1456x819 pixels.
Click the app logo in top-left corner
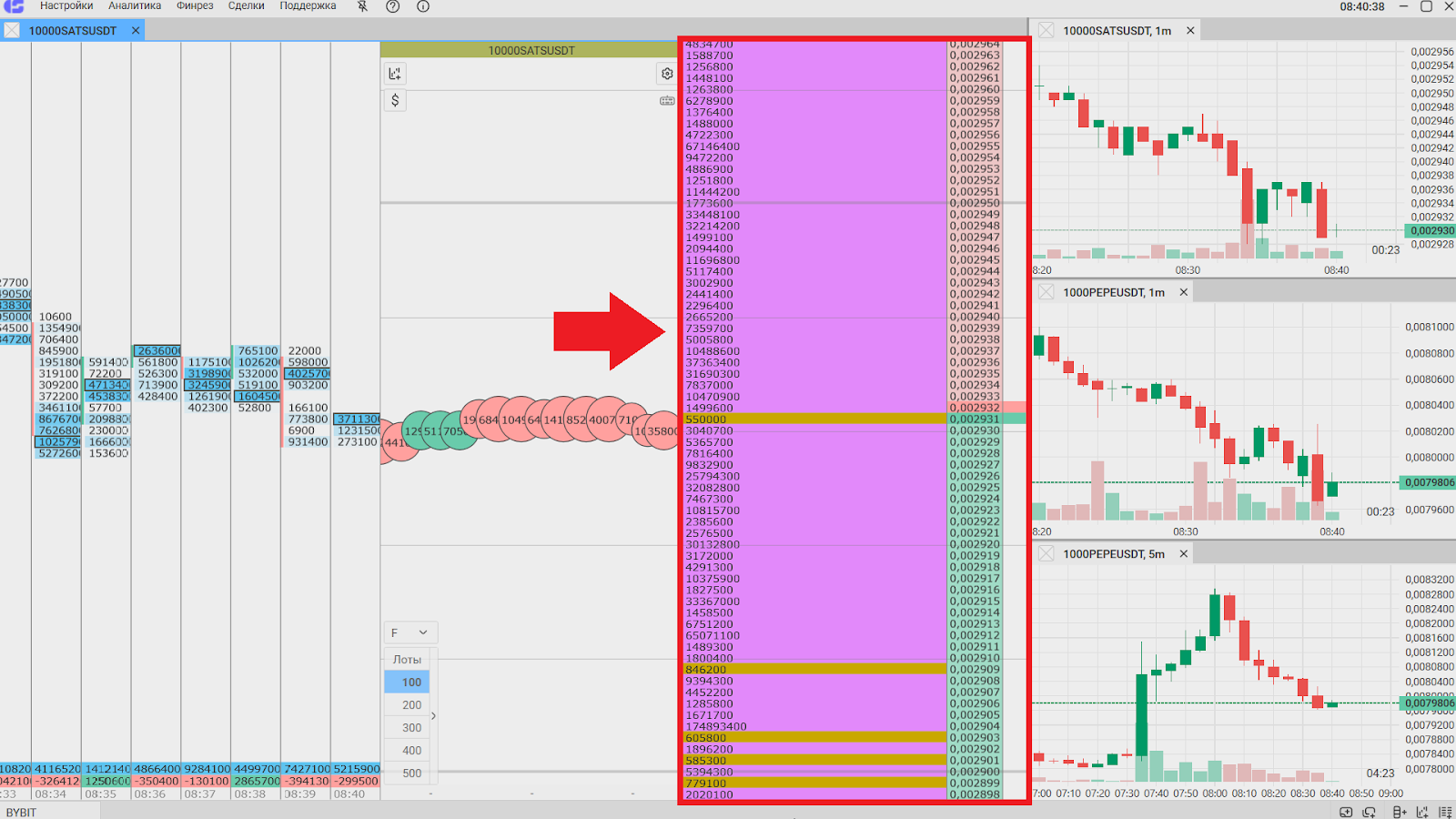[x=14, y=6]
